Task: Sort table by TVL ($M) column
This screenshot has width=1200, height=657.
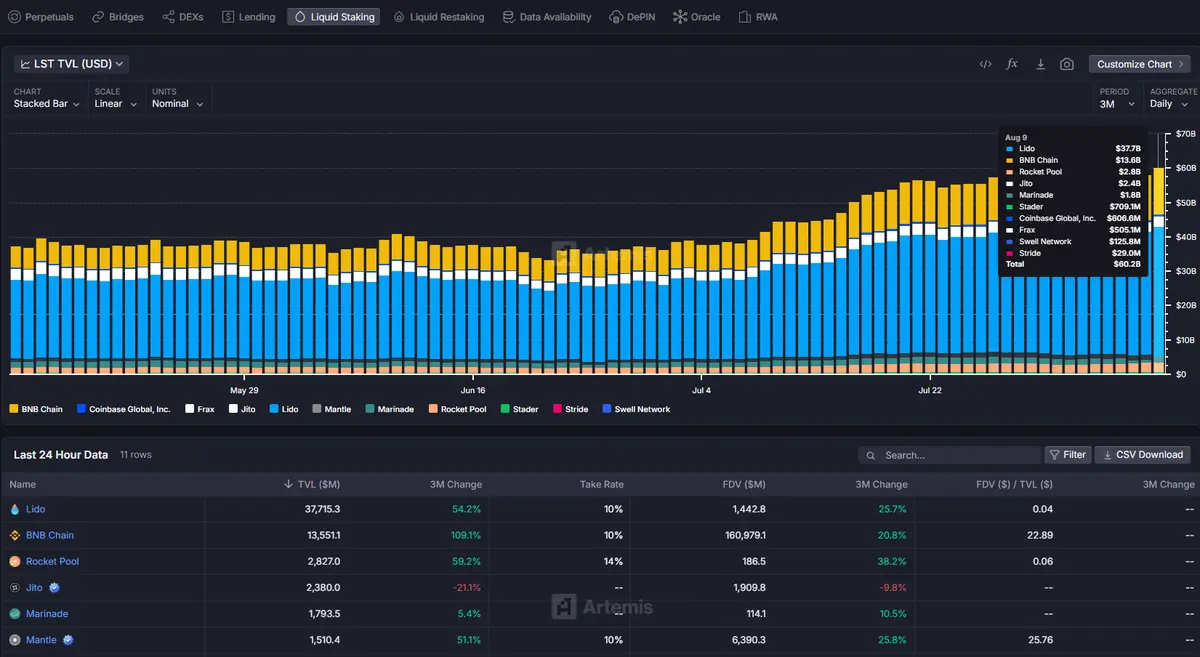Action: (x=313, y=484)
